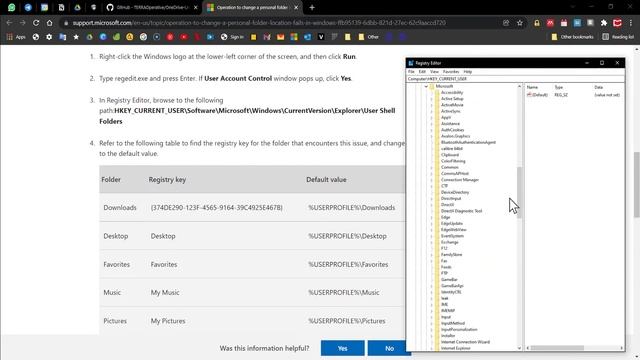Select the Microsoft key folder
The width and height of the screenshot is (640, 360).
[x=444, y=87]
